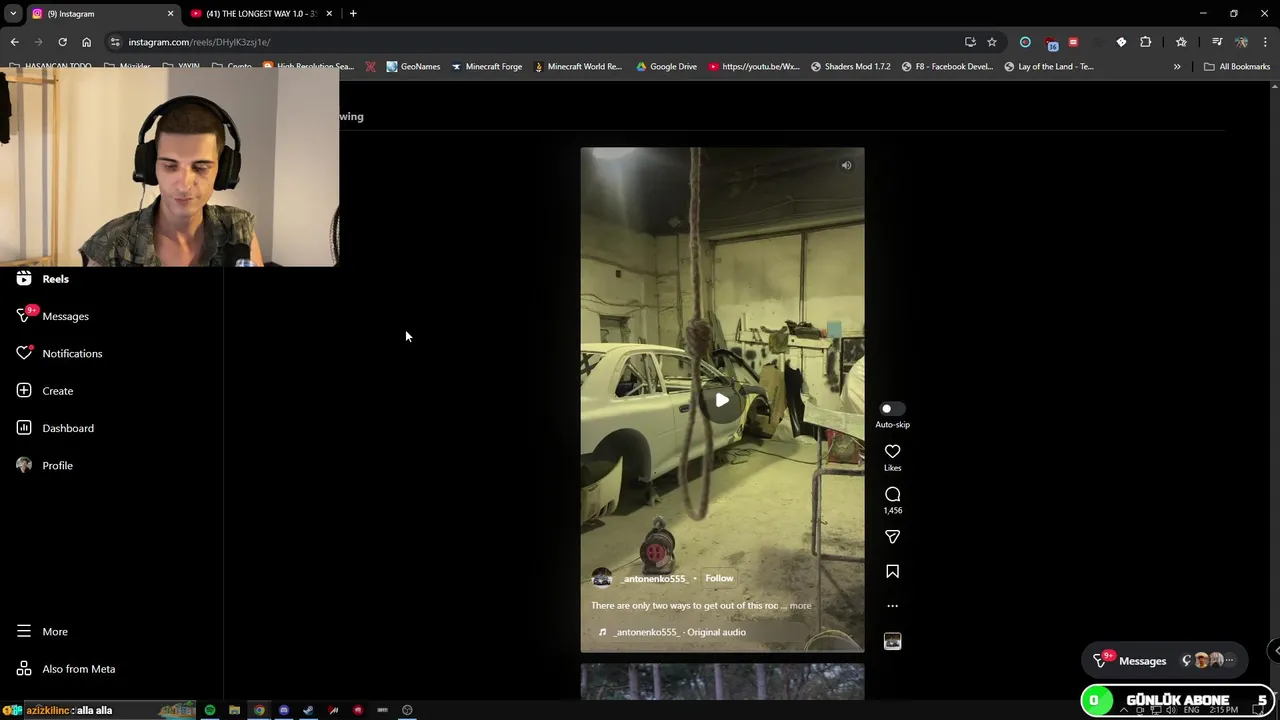The height and width of the screenshot is (720, 1280).
Task: Open the More hamburger menu
Action: tap(42, 632)
